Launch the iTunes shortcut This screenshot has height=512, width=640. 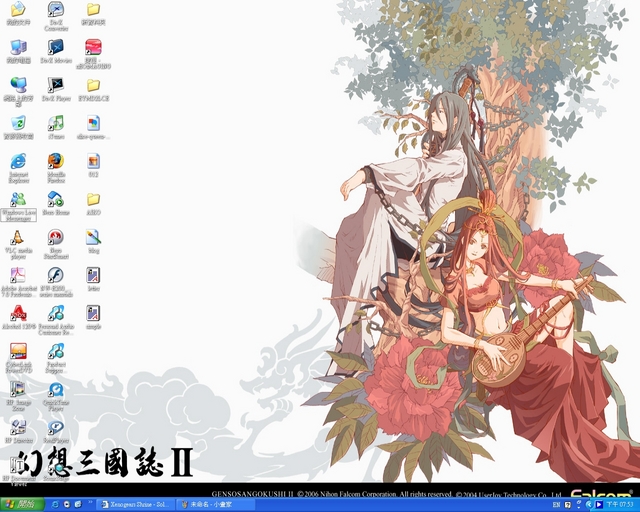[56, 123]
